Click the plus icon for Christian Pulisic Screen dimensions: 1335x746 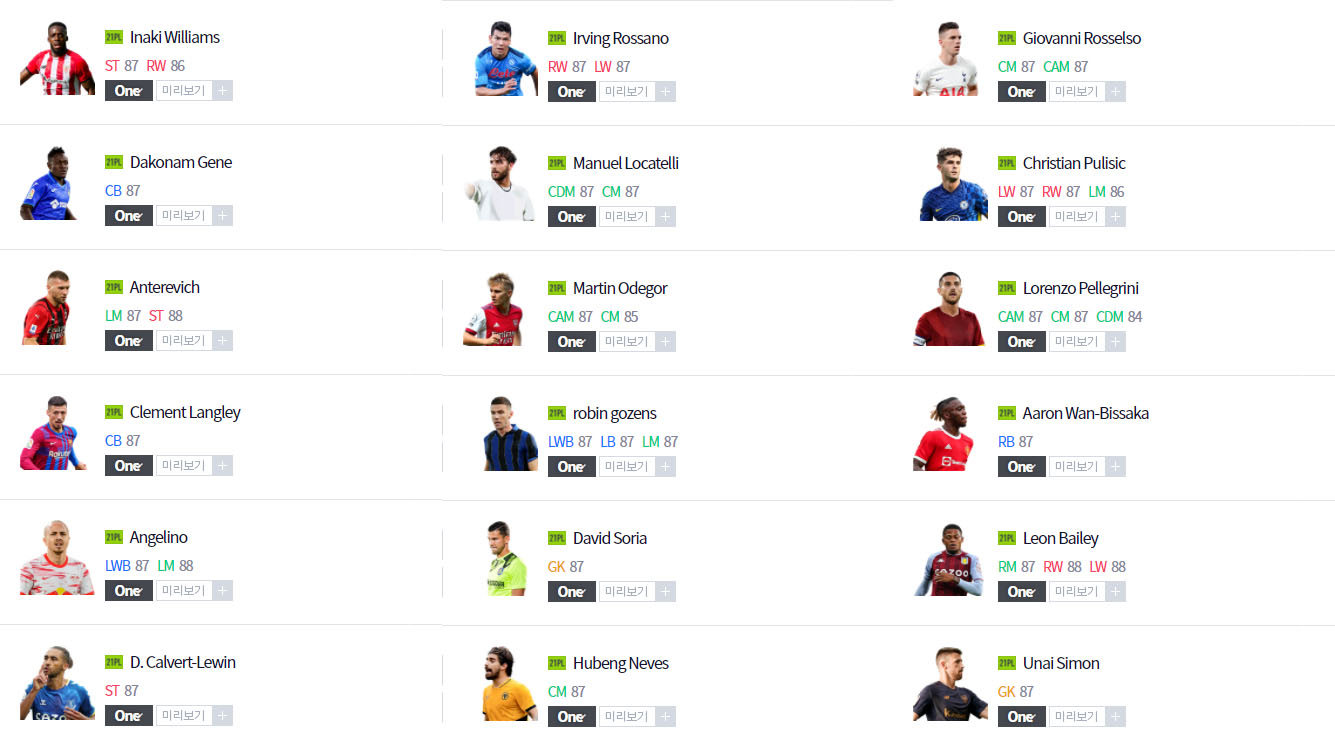tap(1116, 216)
